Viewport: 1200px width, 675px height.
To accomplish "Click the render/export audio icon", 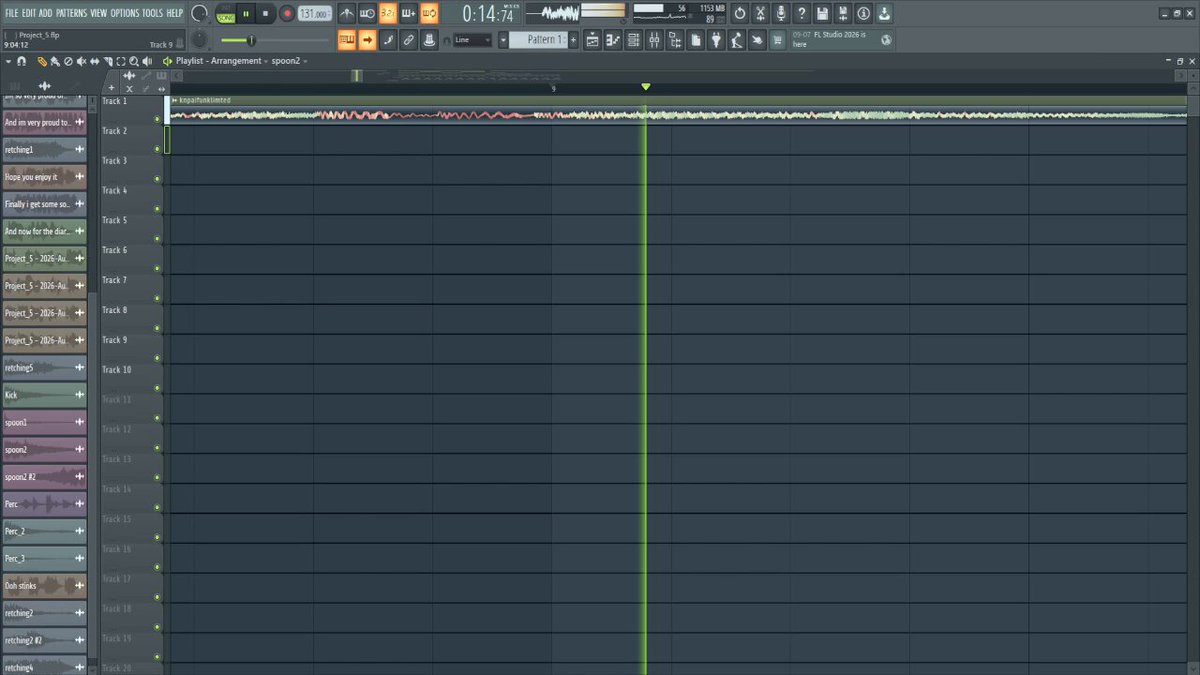I will click(x=843, y=13).
